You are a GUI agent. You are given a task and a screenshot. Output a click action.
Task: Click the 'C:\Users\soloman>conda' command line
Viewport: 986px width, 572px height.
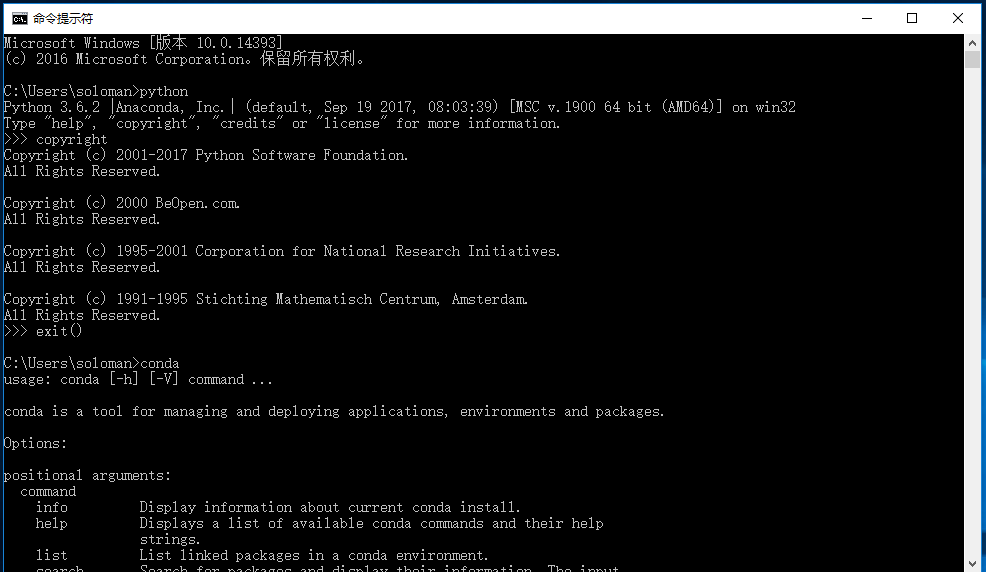pyautogui.click(x=91, y=363)
